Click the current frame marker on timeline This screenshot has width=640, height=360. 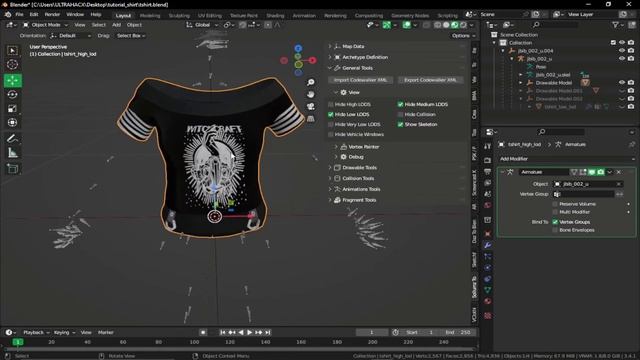point(18,342)
